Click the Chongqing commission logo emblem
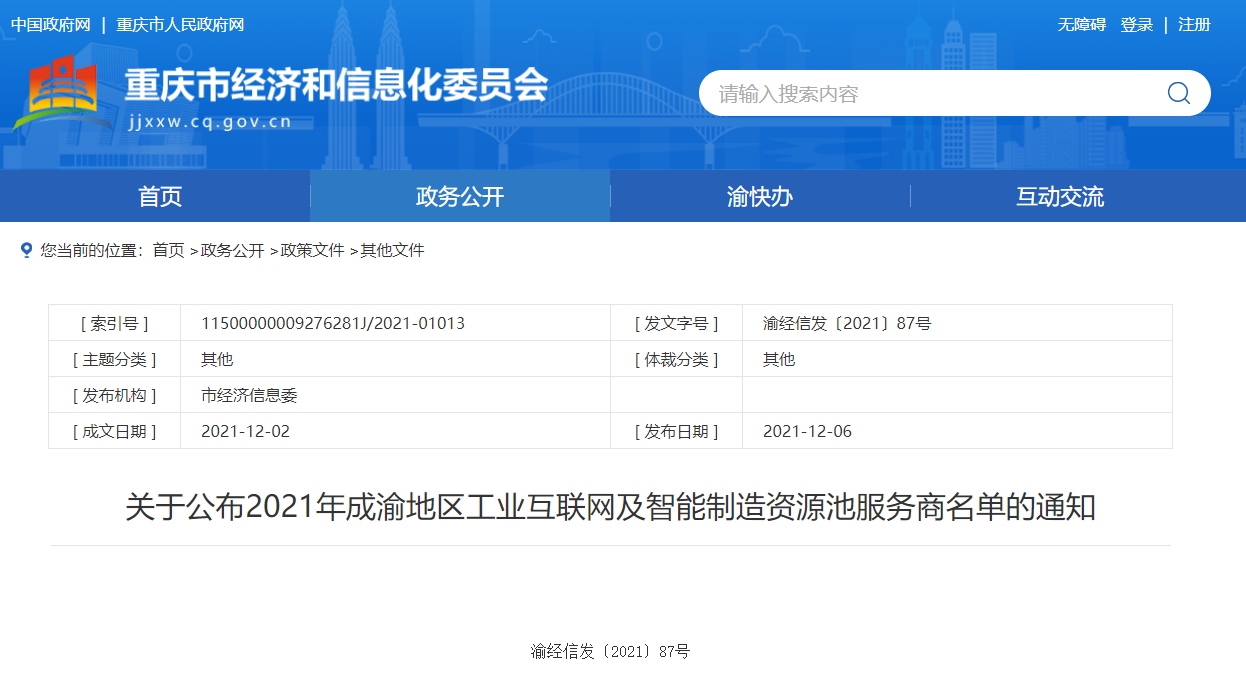Viewport: 1246px width, 700px height. click(x=62, y=92)
